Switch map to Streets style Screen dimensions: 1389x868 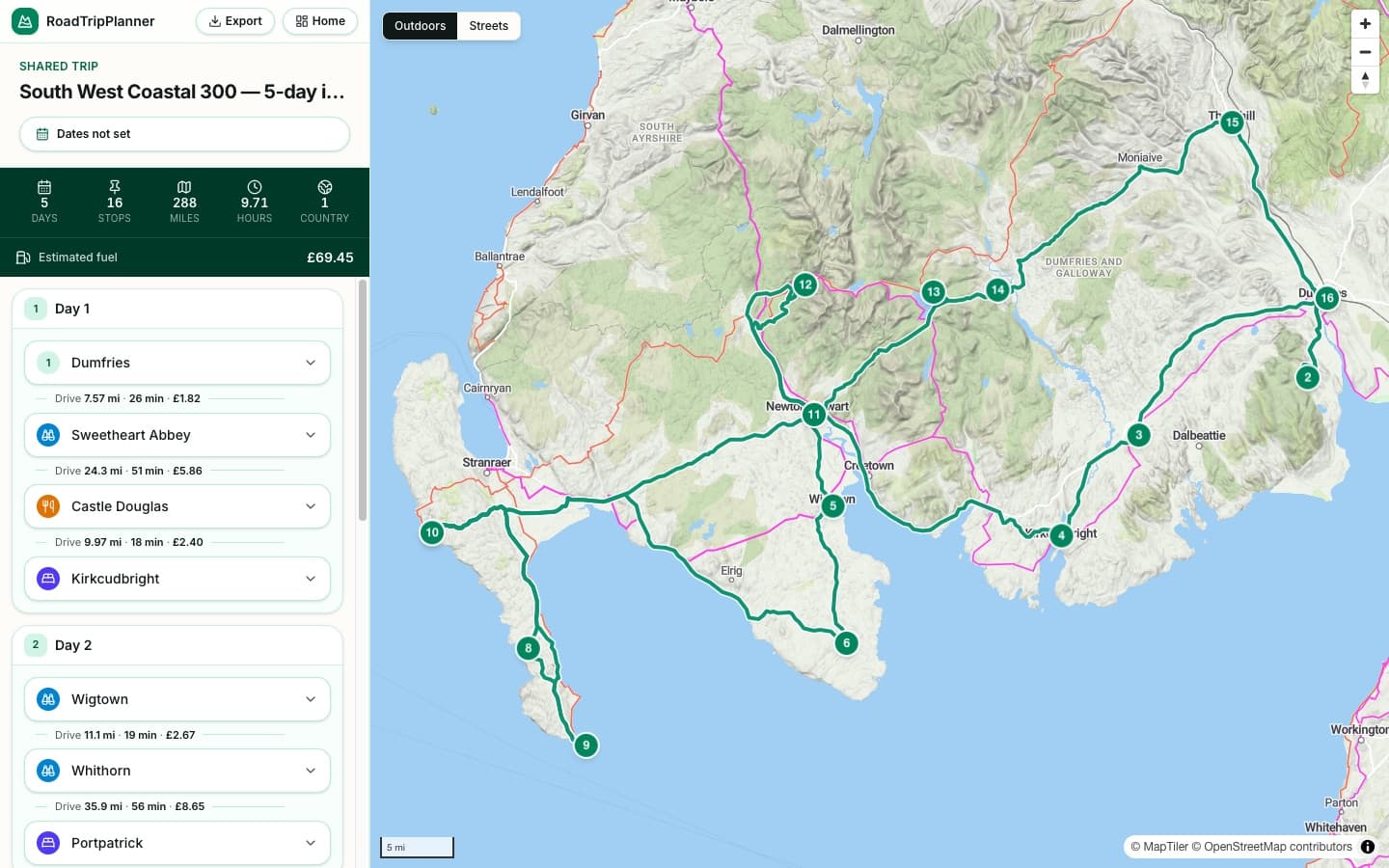489,26
